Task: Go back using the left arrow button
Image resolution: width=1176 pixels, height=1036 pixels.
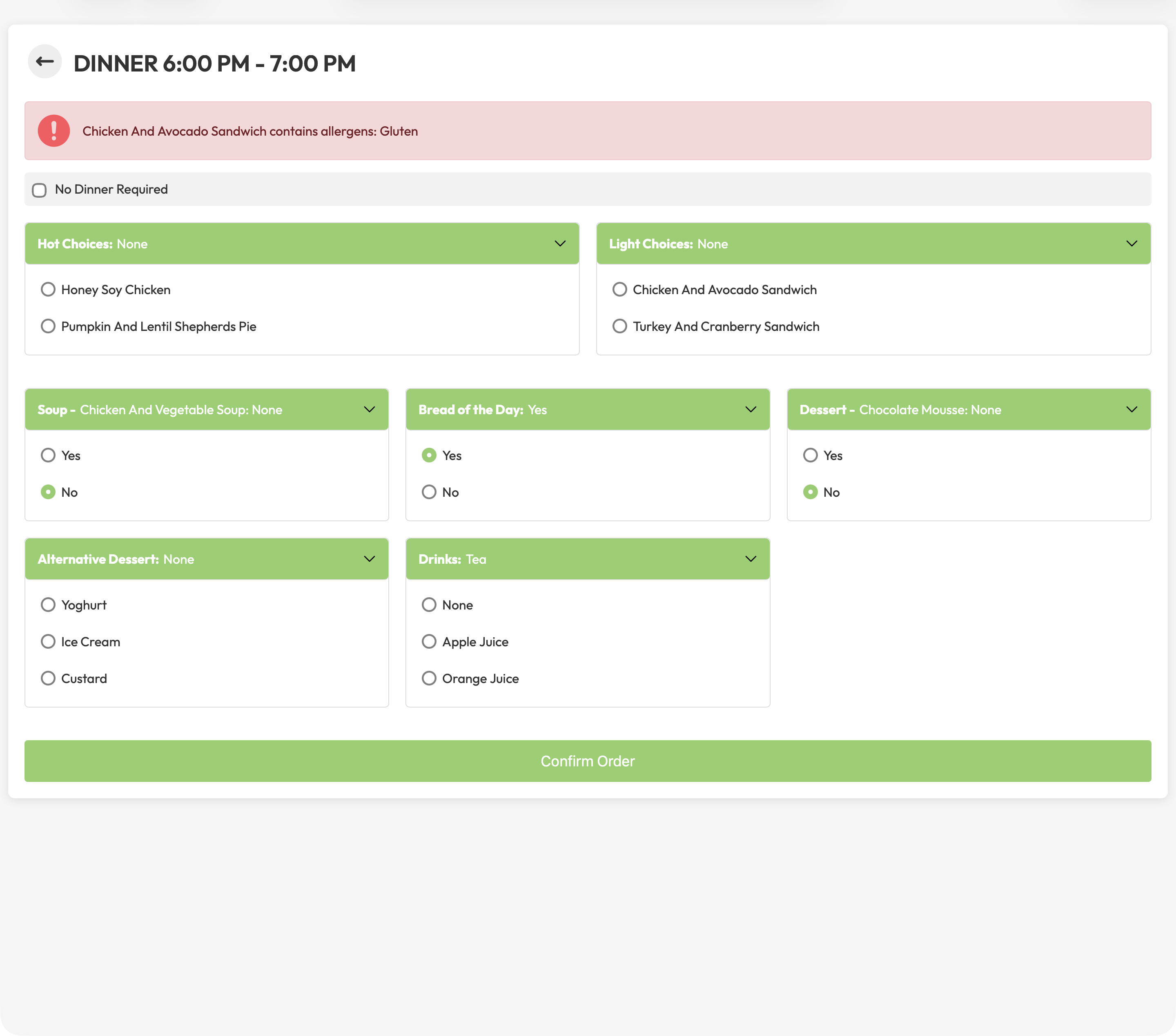Action: tap(45, 62)
